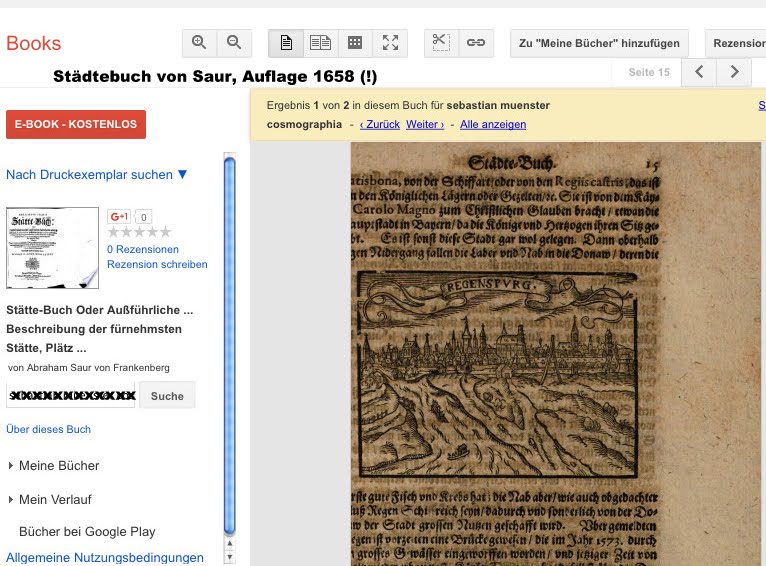
Task: Click the sidebar vertical scrollbar
Action: (x=230, y=346)
